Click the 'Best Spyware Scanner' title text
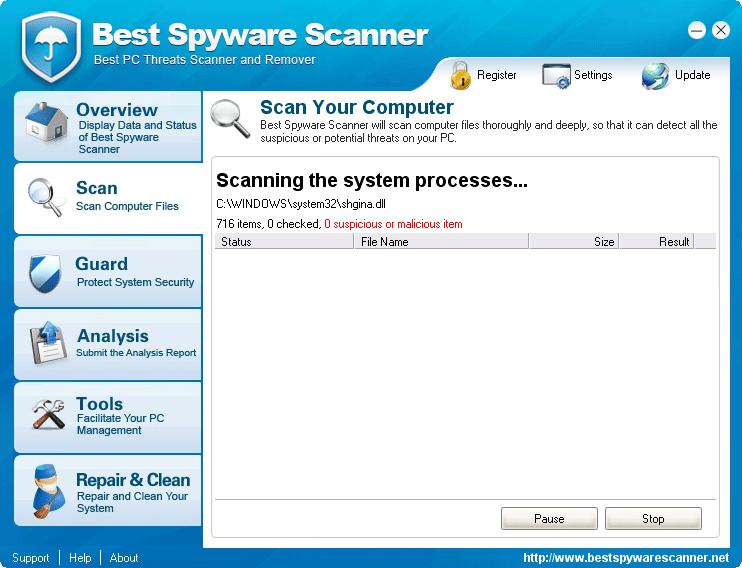The height and width of the screenshot is (568, 742). tap(260, 35)
